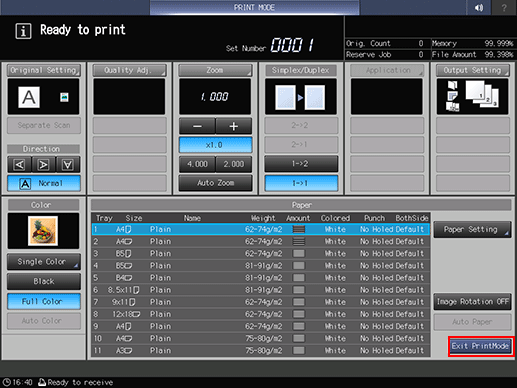Screen dimensions: 517x388
Task: Exit print mode
Action: coord(480,346)
